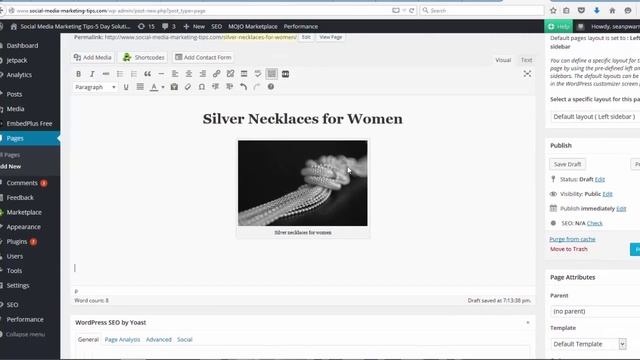640x360 pixels.
Task: Click the Save Draft button
Action: (567, 164)
